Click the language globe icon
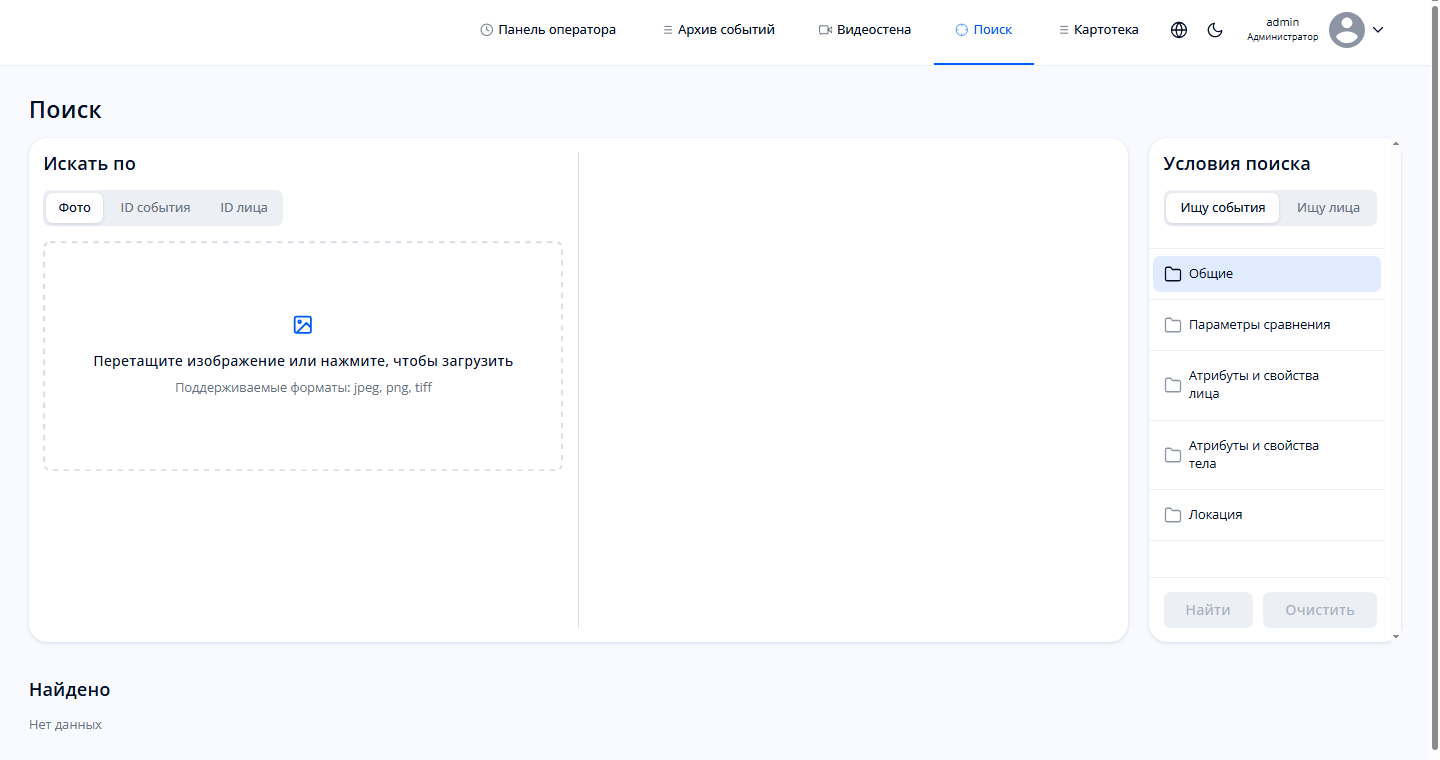 [1179, 30]
